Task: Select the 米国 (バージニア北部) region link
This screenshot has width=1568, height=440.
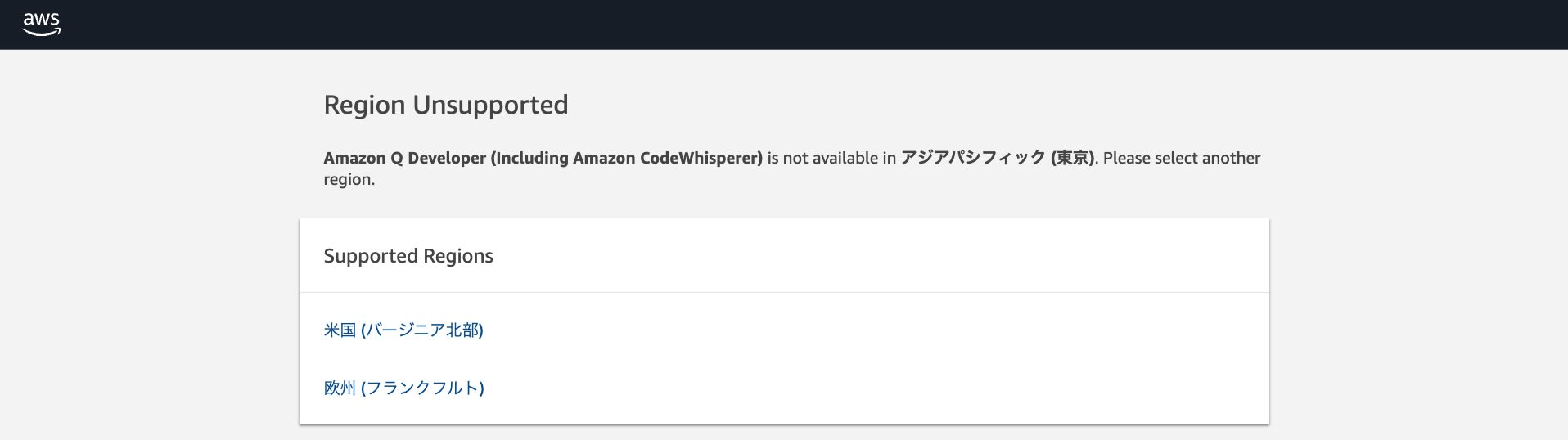Action: [403, 330]
